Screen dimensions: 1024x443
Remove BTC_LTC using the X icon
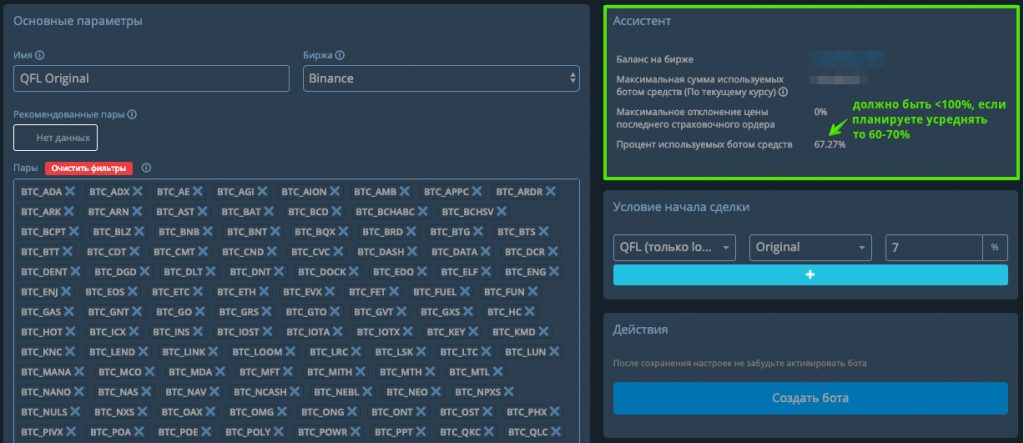[x=487, y=352]
